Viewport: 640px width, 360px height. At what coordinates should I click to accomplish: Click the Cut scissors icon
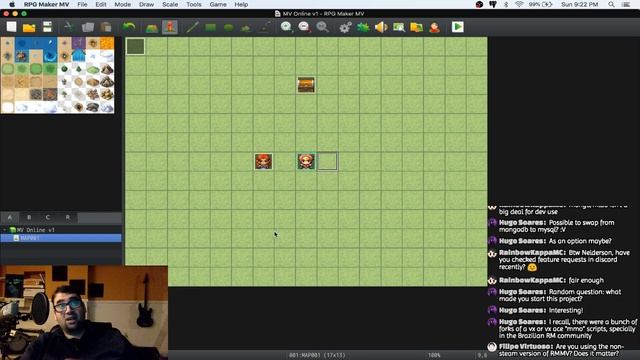point(68,27)
